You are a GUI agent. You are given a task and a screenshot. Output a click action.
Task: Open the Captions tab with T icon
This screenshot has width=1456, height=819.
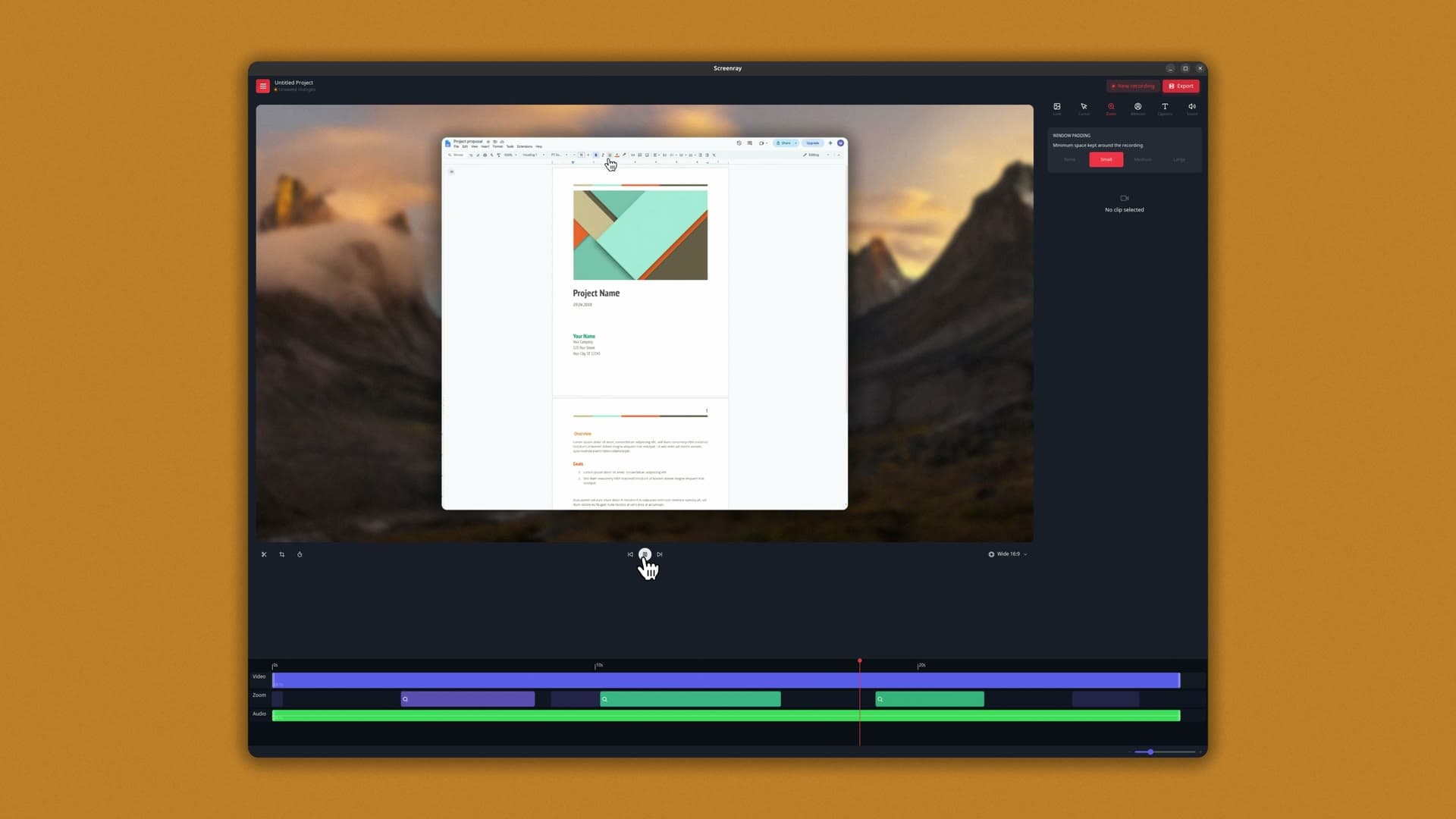point(1165,108)
